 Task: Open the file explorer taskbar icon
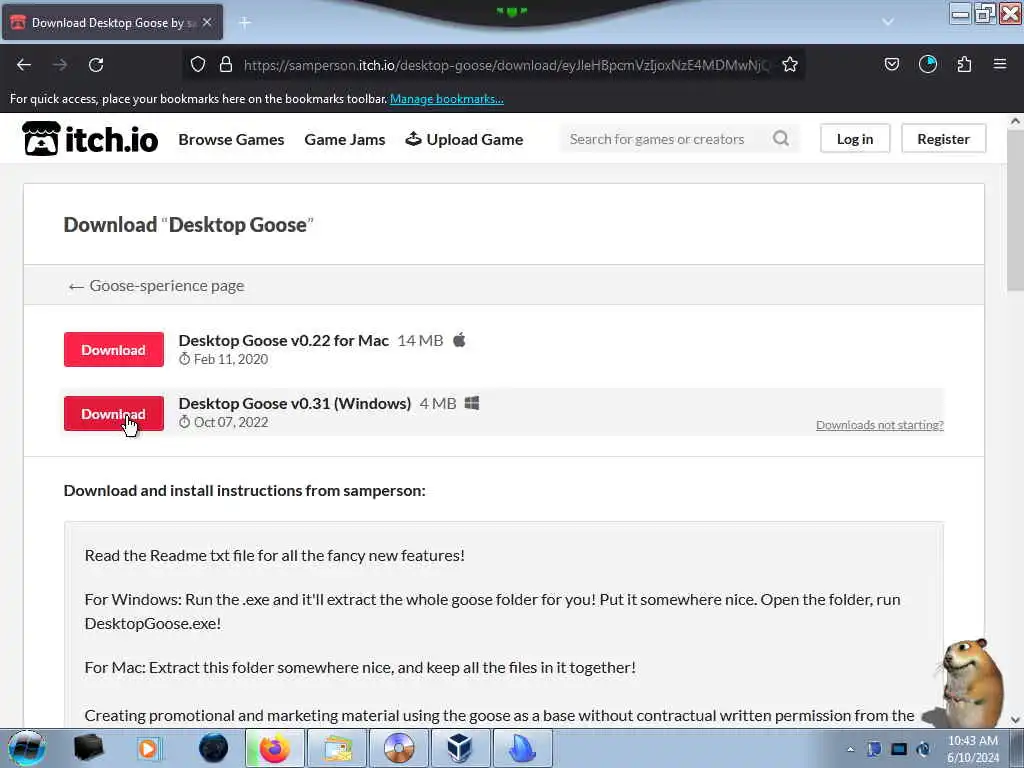pos(337,748)
